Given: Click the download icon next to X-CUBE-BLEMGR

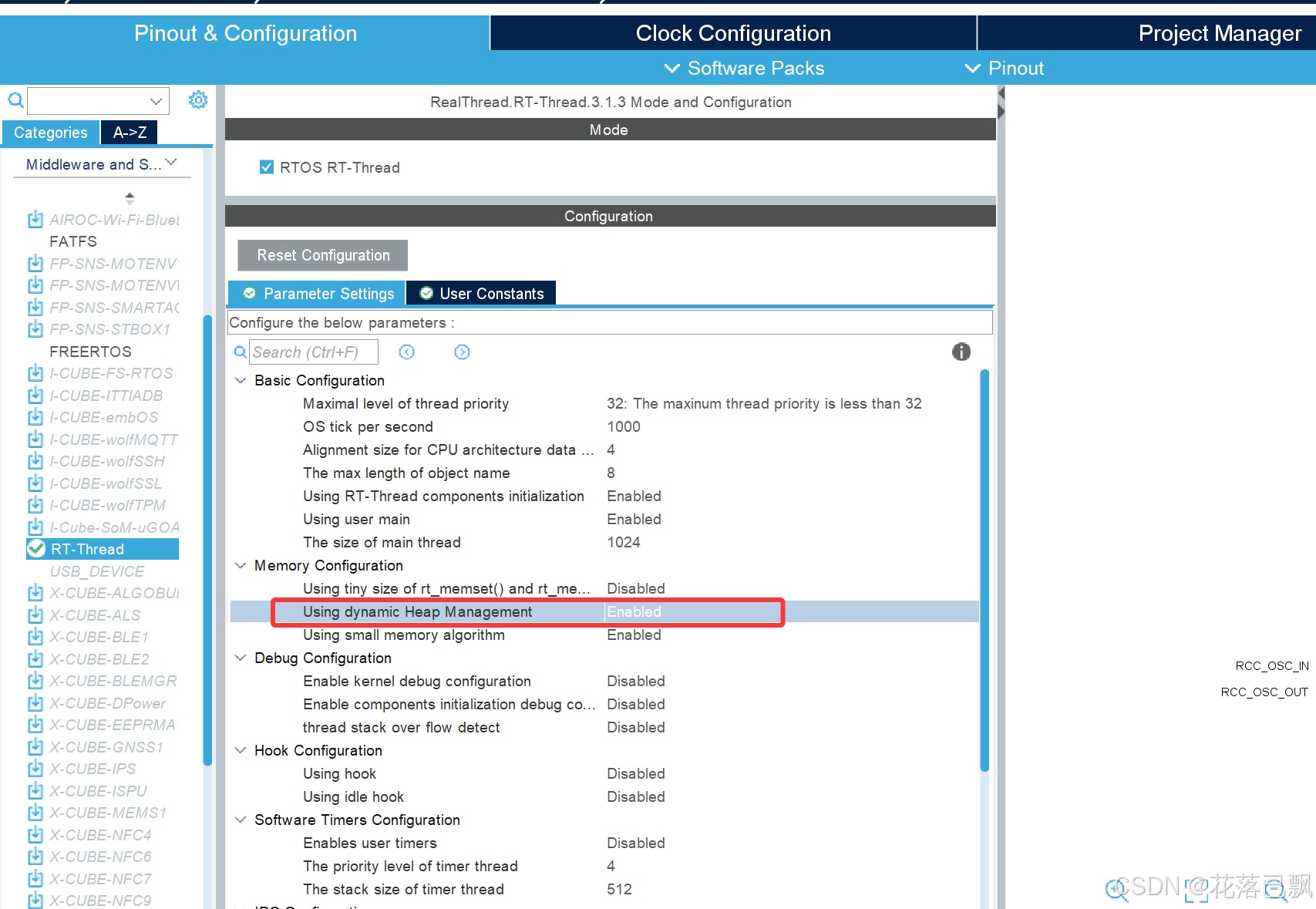Looking at the screenshot, I should coord(35,681).
